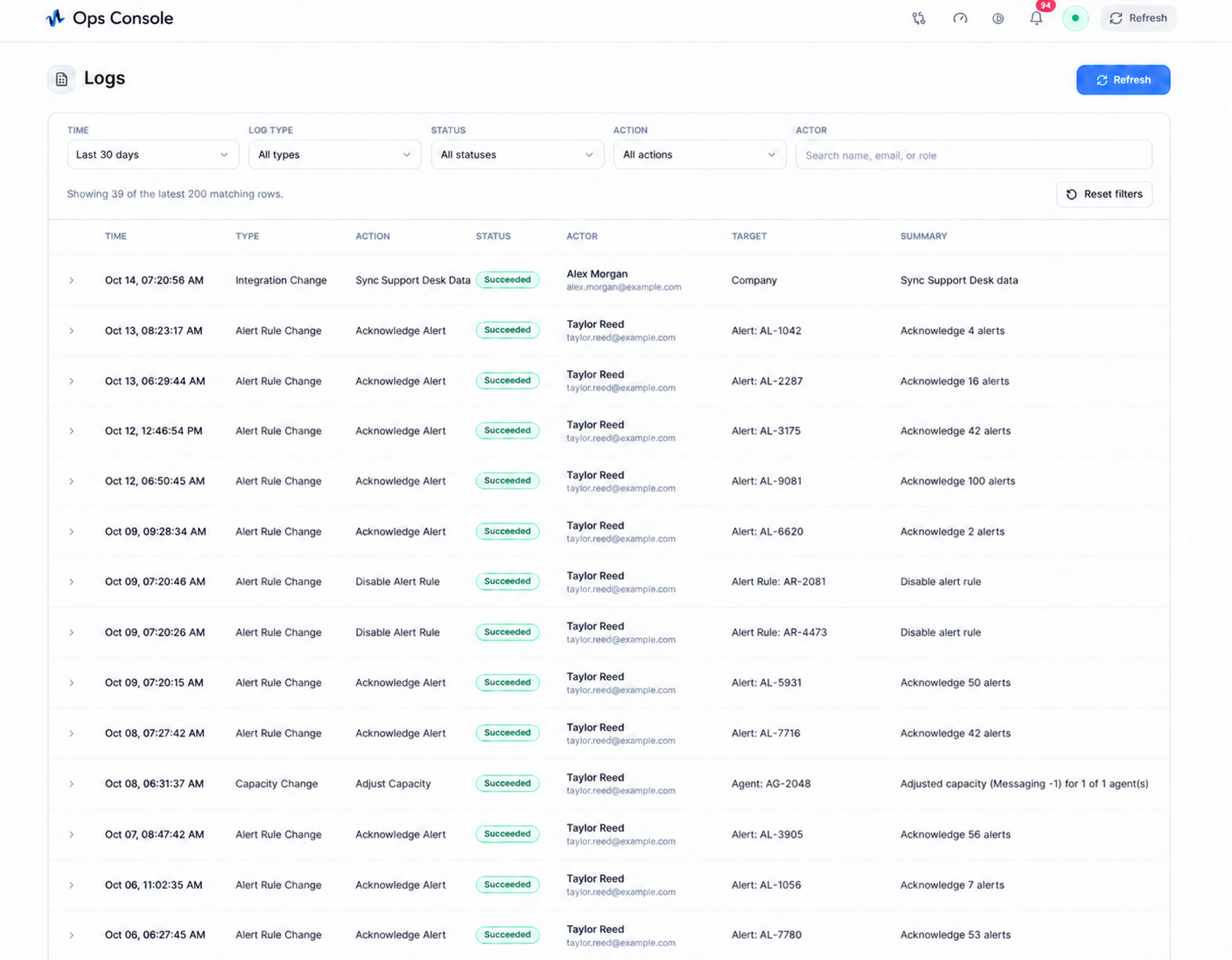Image resolution: width=1232 pixels, height=960 pixels.
Task: Open the Status dropdown showing All statuses
Action: tap(517, 155)
